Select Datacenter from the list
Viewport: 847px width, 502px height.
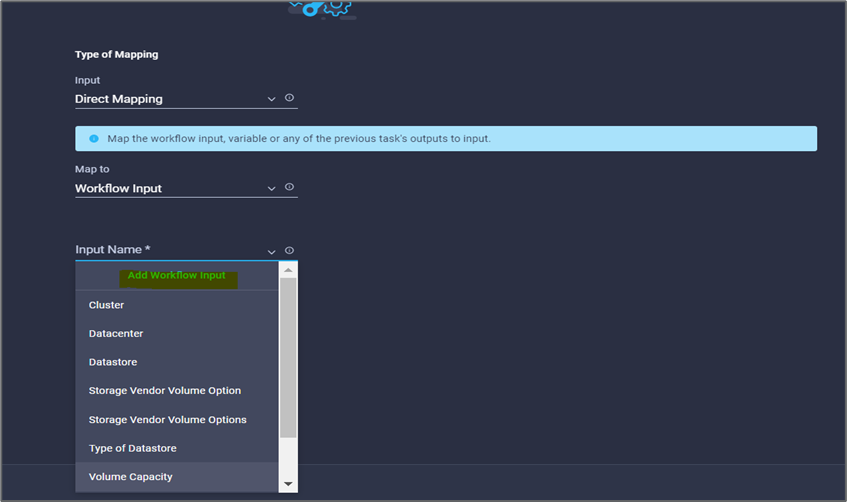click(177, 334)
